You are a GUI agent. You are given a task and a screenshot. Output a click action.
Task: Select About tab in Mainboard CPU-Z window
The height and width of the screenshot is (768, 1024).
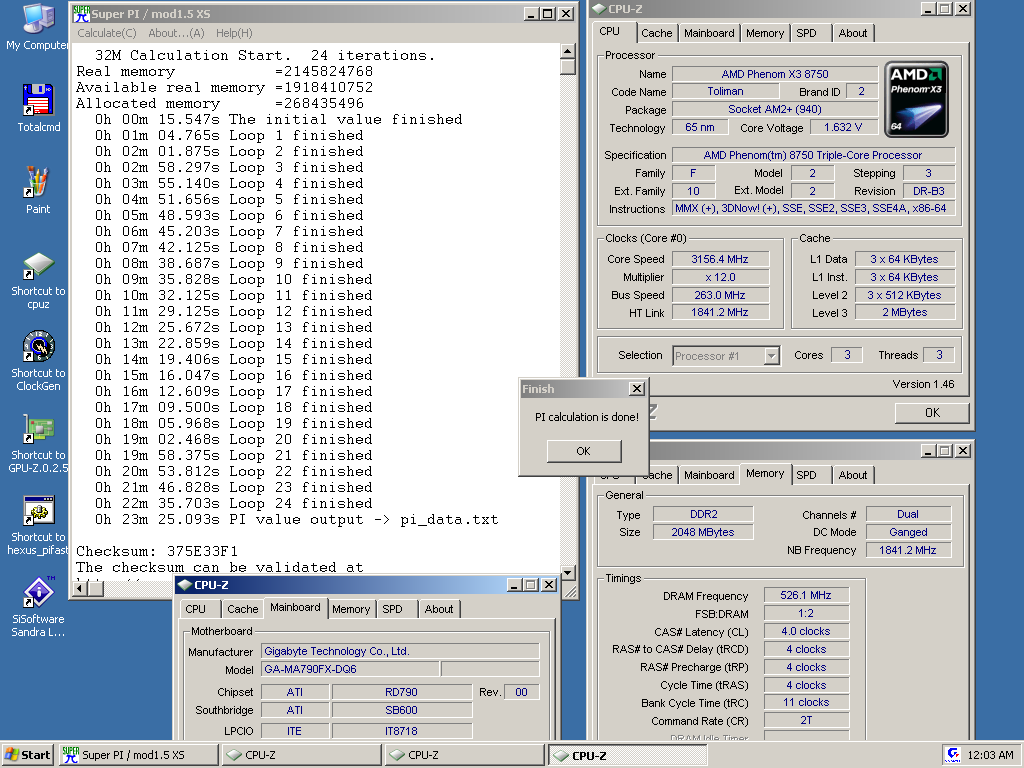[x=439, y=609]
